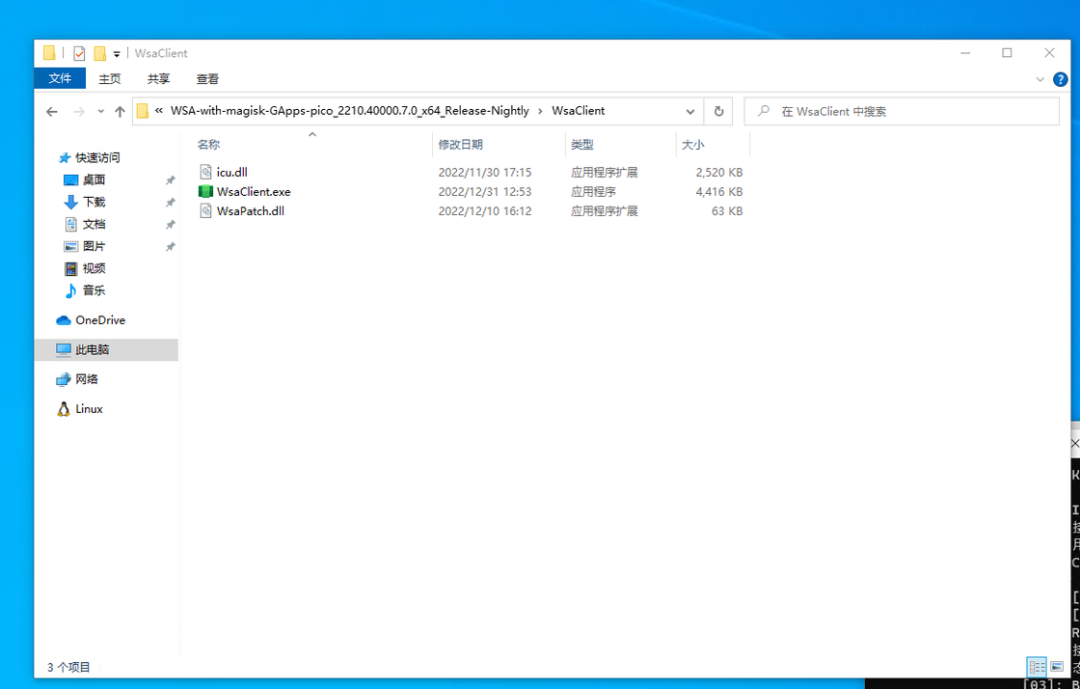This screenshot has height=689, width=1080.
Task: Click the 4,416 KB size cell
Action: [x=719, y=192]
